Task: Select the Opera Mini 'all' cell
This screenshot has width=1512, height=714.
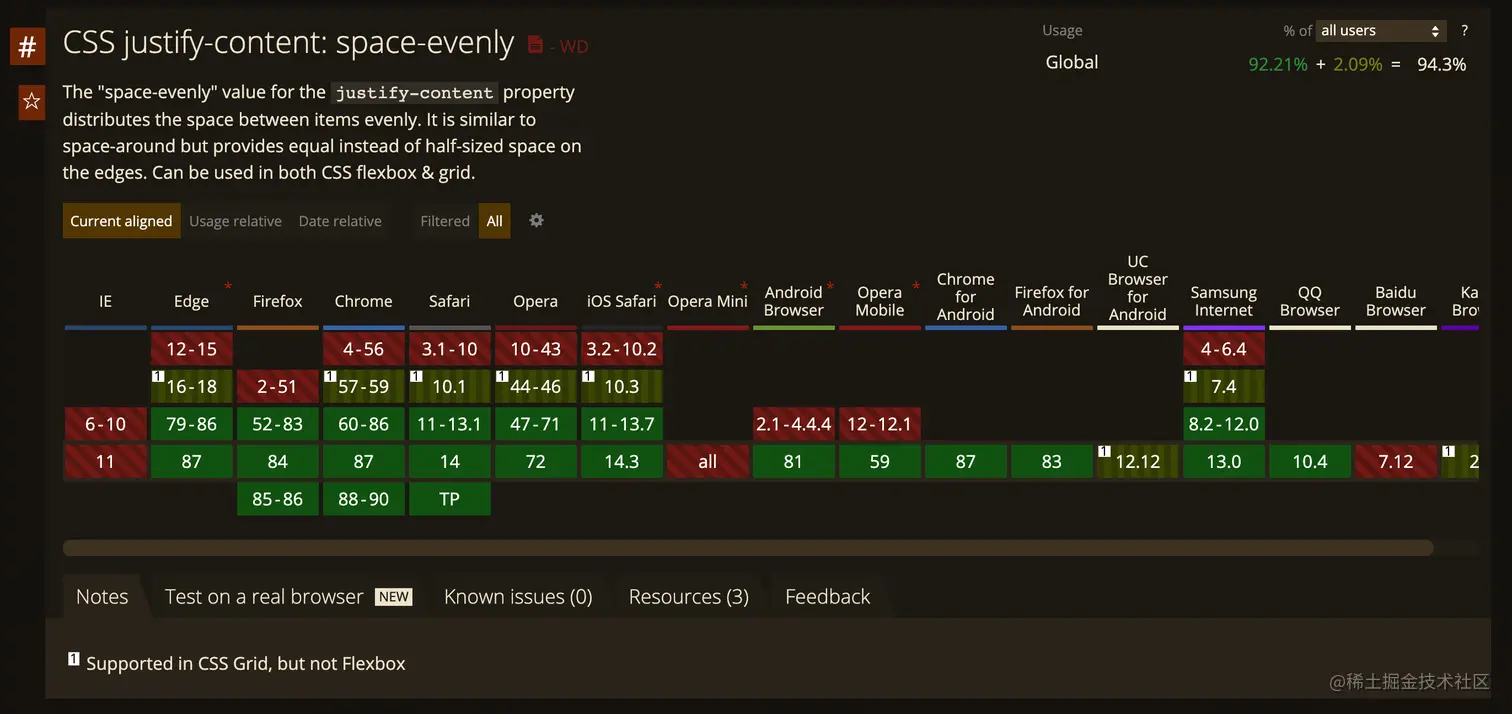Action: [x=708, y=461]
